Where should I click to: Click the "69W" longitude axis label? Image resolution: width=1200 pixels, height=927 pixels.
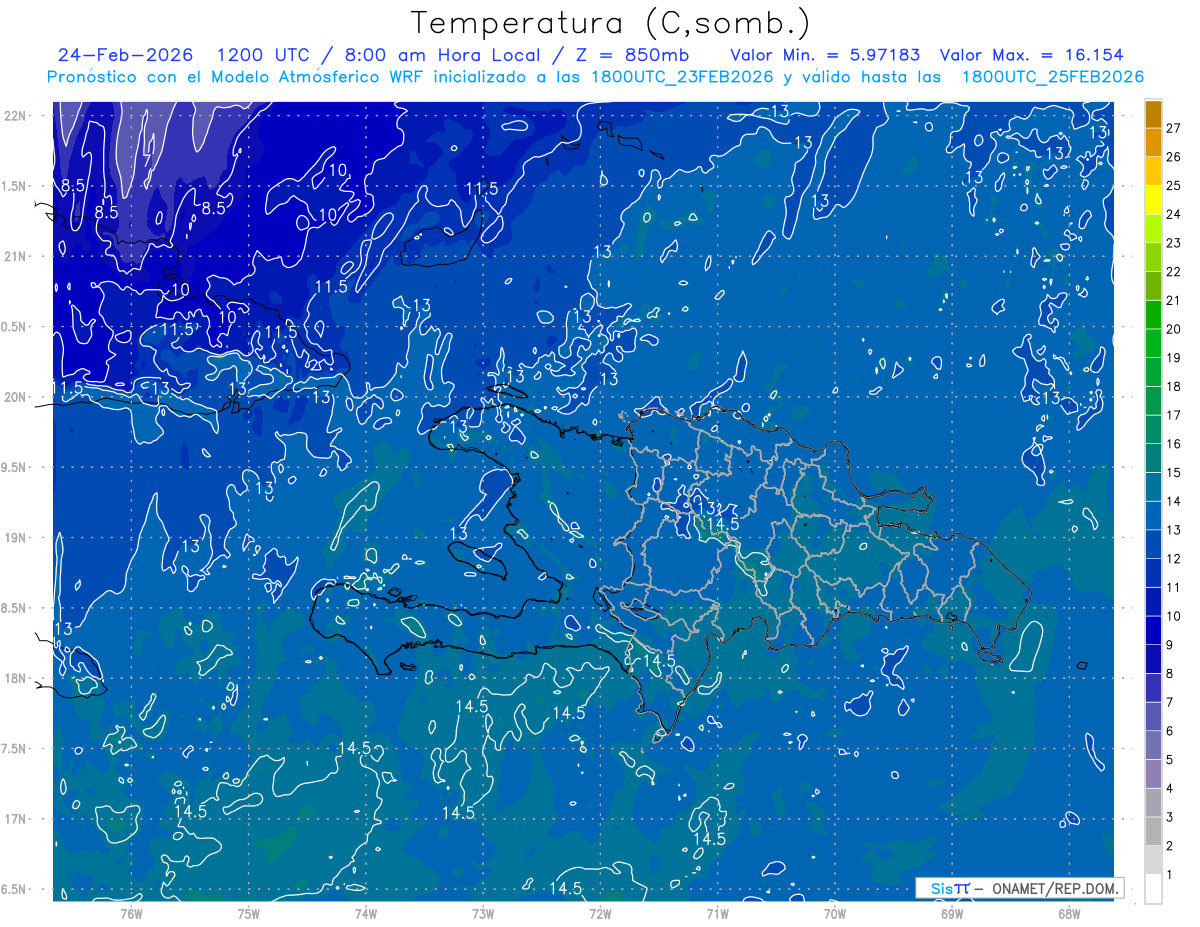[x=951, y=913]
